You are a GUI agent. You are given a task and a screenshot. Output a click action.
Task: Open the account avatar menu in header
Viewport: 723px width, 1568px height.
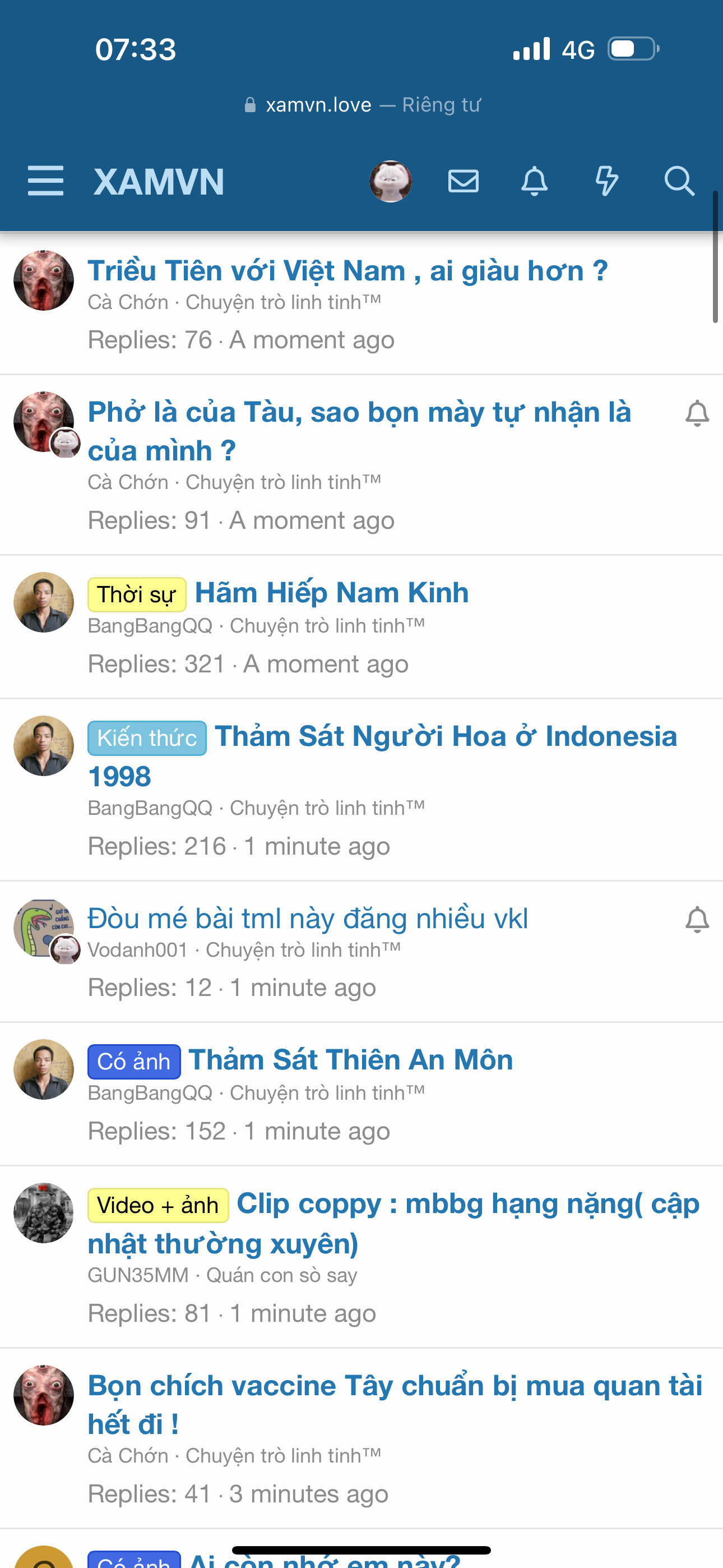click(391, 181)
